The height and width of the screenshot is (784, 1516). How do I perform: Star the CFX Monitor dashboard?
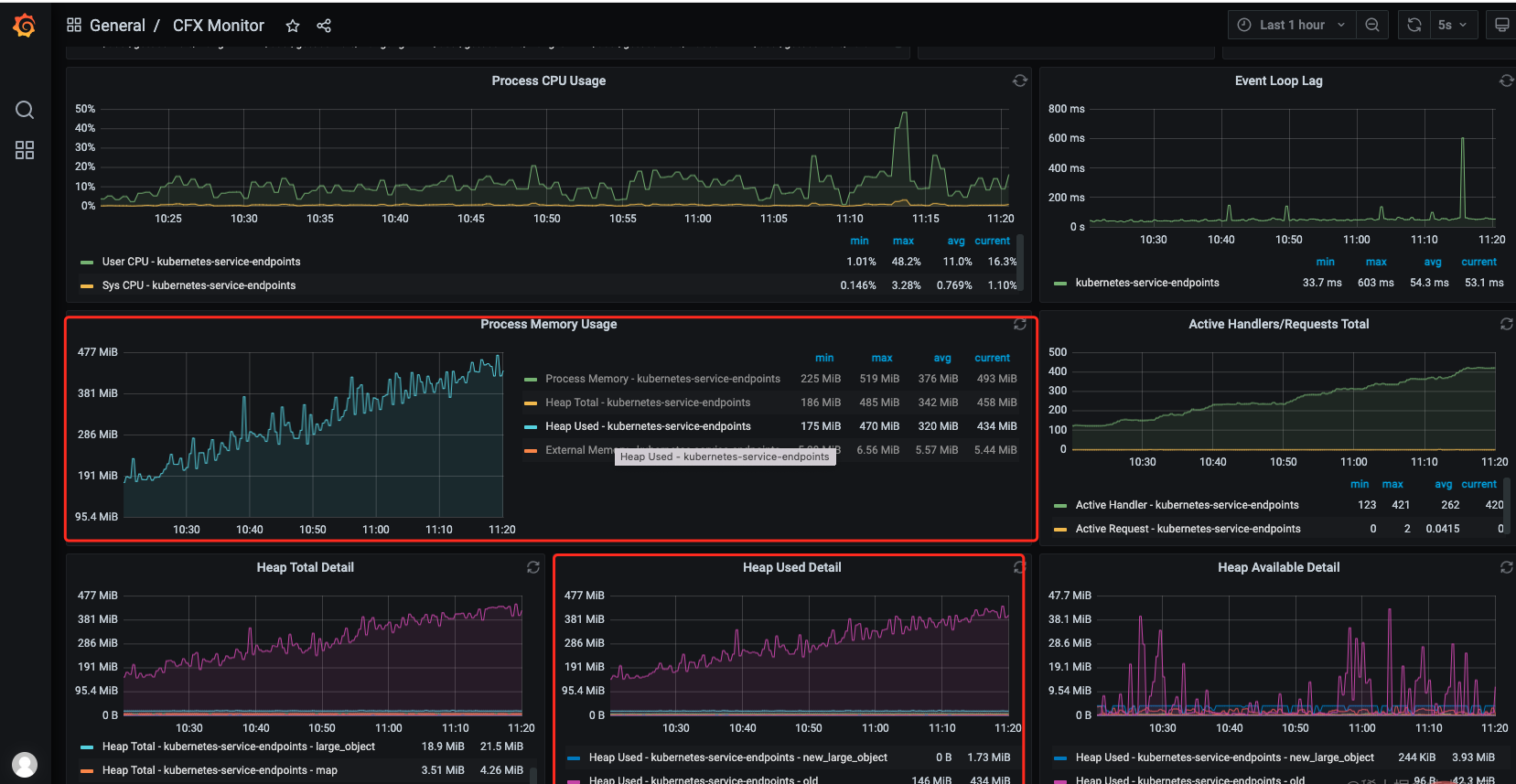pyautogui.click(x=293, y=26)
